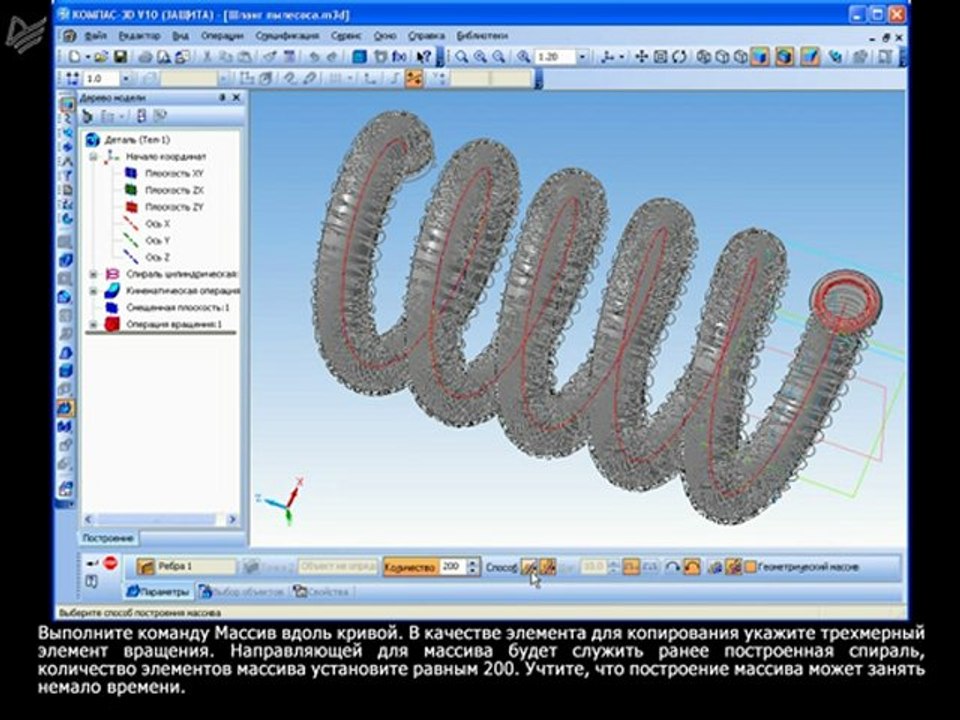Click the quantity field showing 200

(x=452, y=567)
